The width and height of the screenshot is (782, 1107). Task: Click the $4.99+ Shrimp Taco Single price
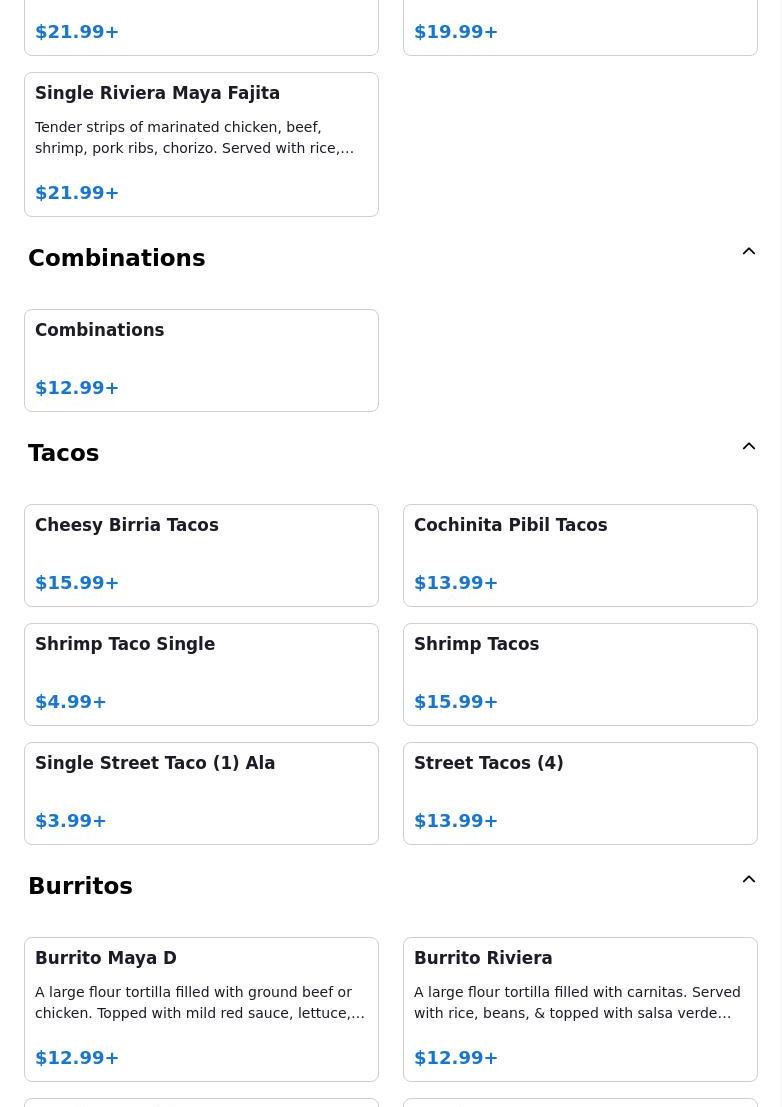[x=71, y=702]
